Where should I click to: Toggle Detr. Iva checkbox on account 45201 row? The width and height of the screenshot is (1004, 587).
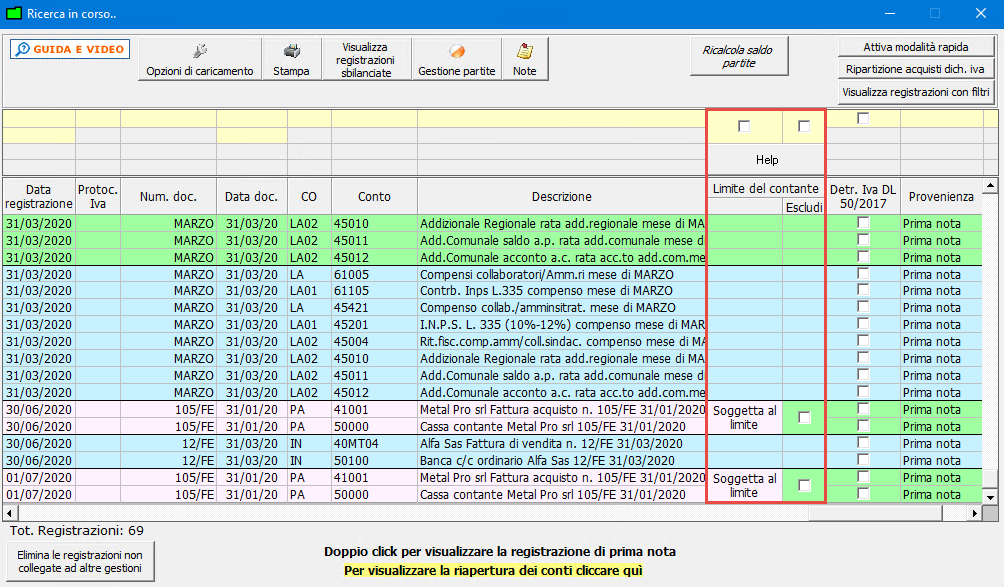coord(863,324)
